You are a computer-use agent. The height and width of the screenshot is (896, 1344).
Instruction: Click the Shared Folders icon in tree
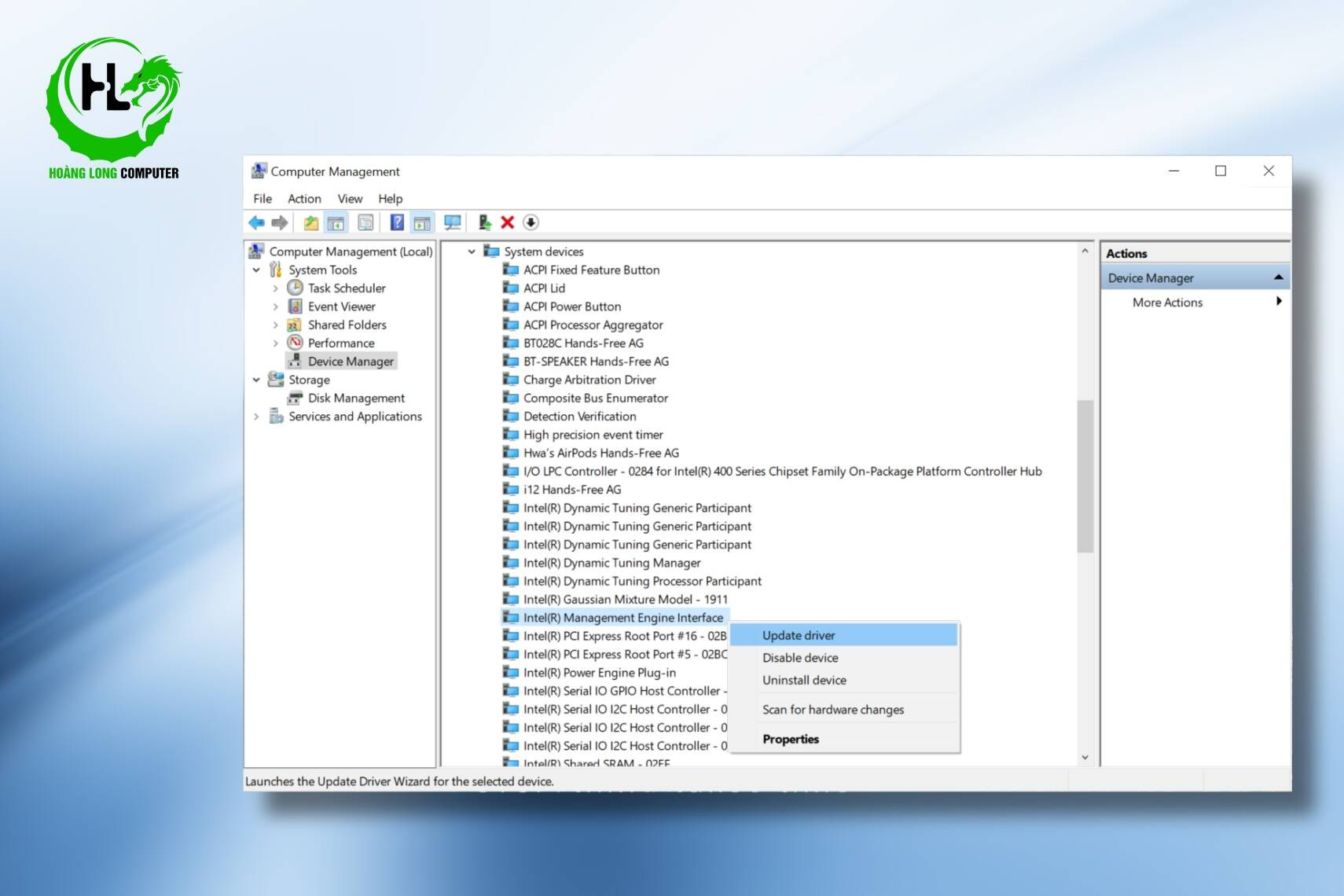tap(296, 325)
